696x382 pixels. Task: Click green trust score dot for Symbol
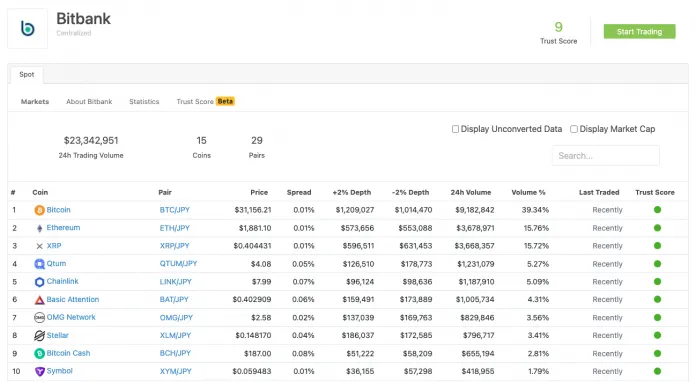click(x=657, y=371)
